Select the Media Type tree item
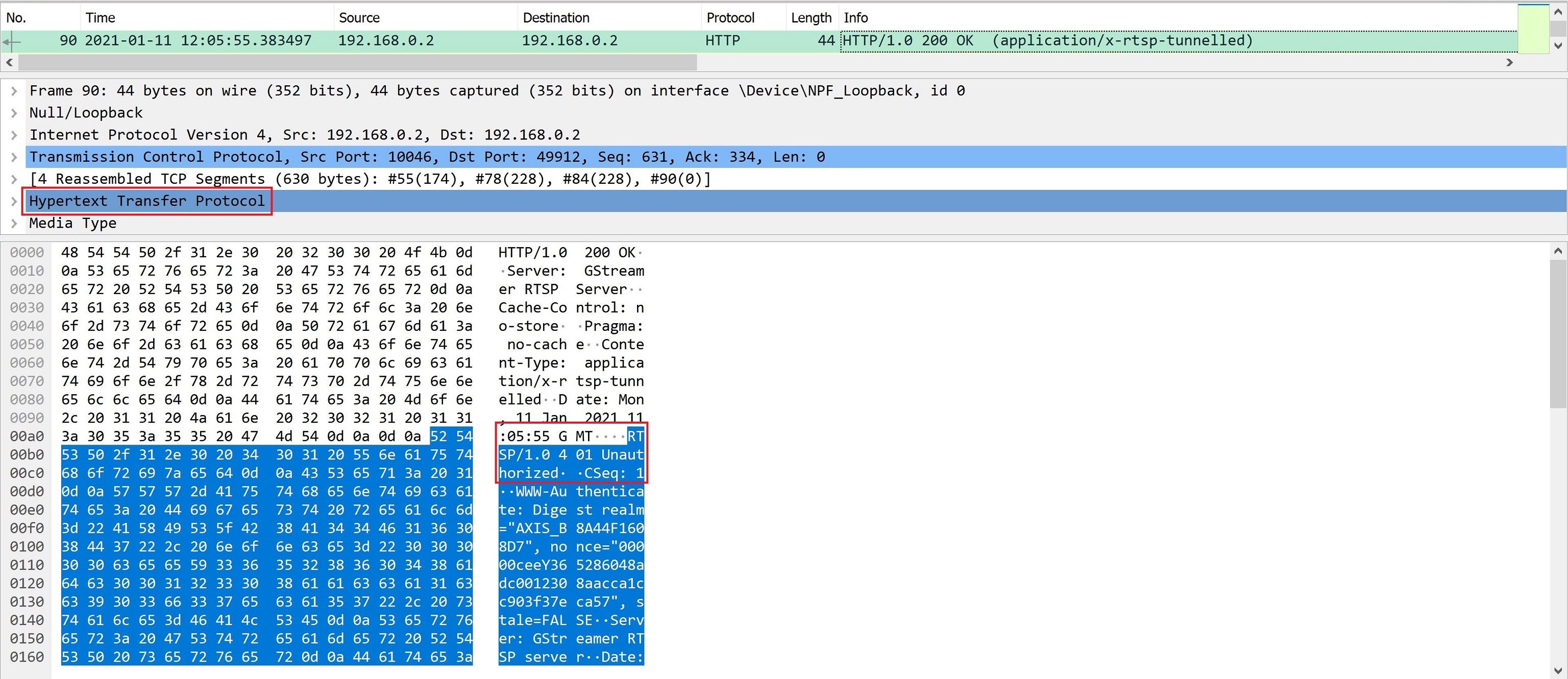The image size is (1568, 679). (x=72, y=223)
